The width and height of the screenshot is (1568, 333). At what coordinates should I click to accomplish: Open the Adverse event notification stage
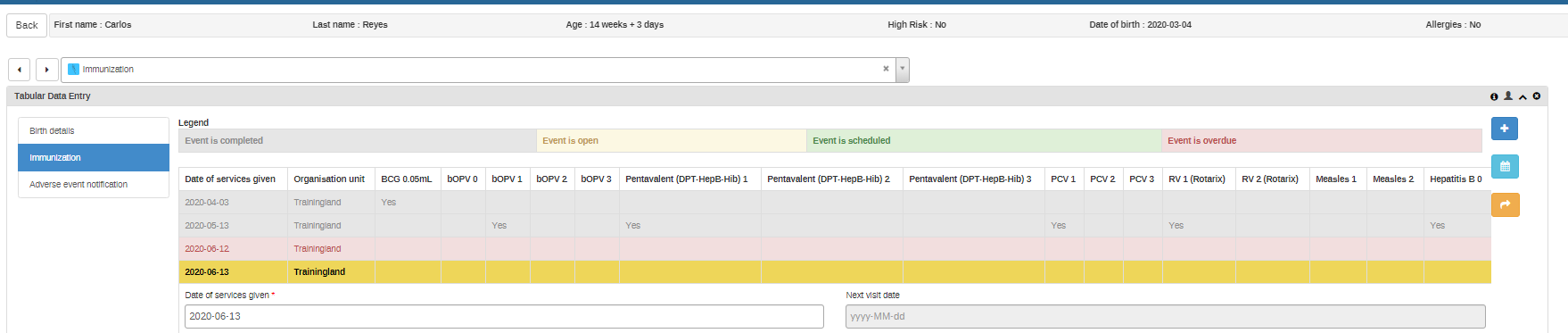(x=94, y=185)
